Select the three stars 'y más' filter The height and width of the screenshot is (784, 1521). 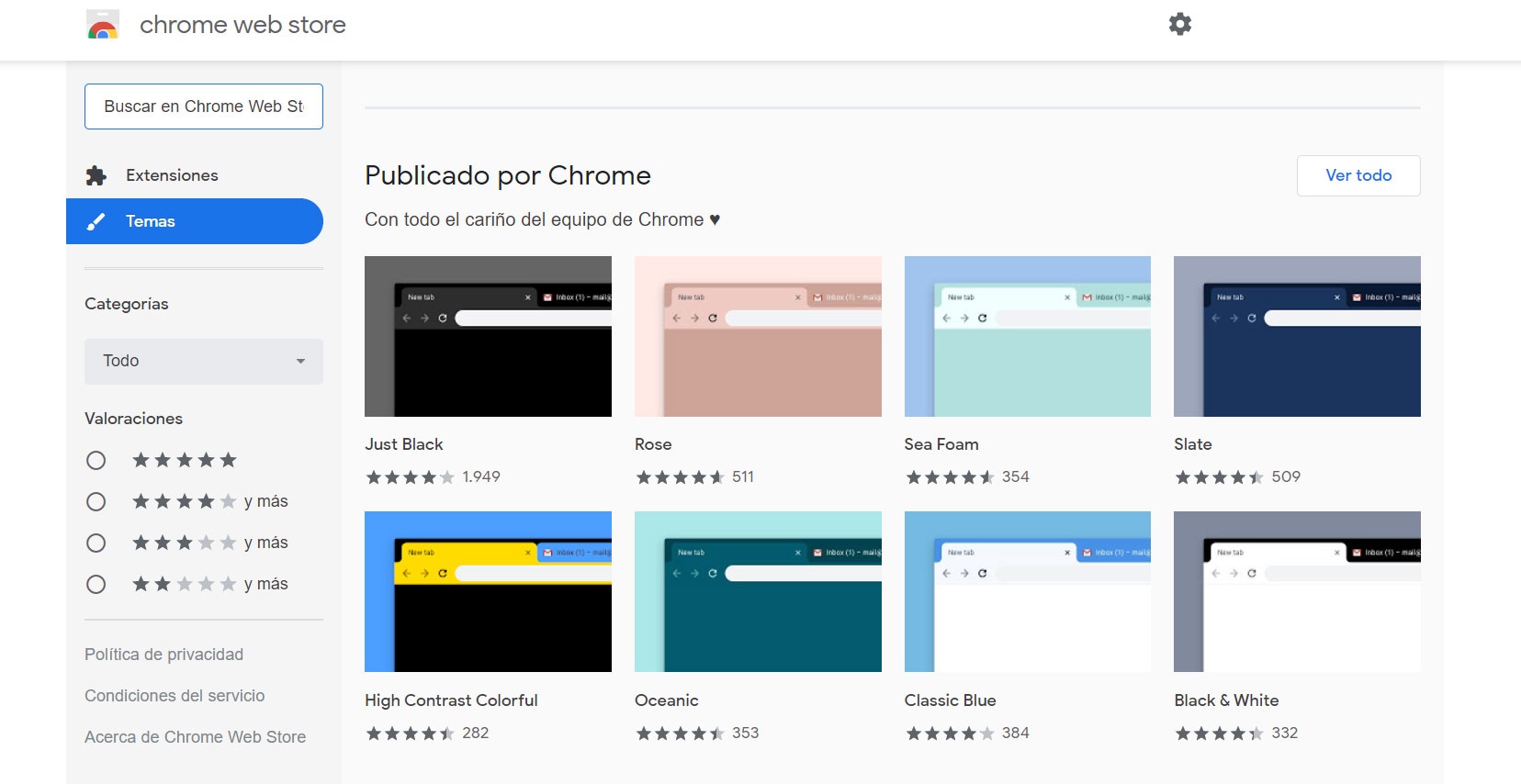tap(96, 543)
